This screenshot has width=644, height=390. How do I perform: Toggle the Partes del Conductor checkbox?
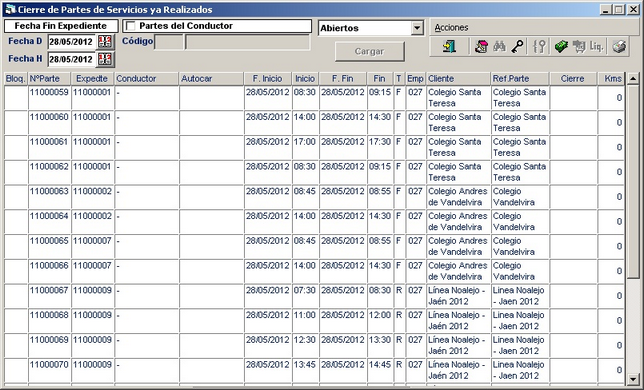pos(131,26)
